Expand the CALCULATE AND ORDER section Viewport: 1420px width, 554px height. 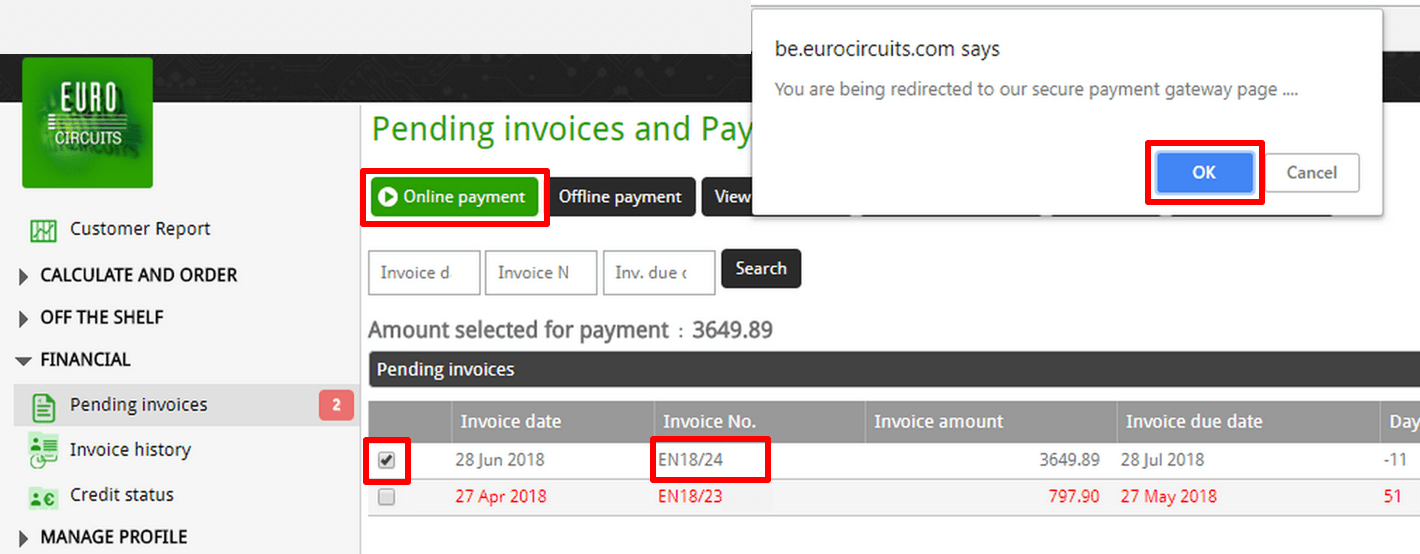(x=127, y=275)
